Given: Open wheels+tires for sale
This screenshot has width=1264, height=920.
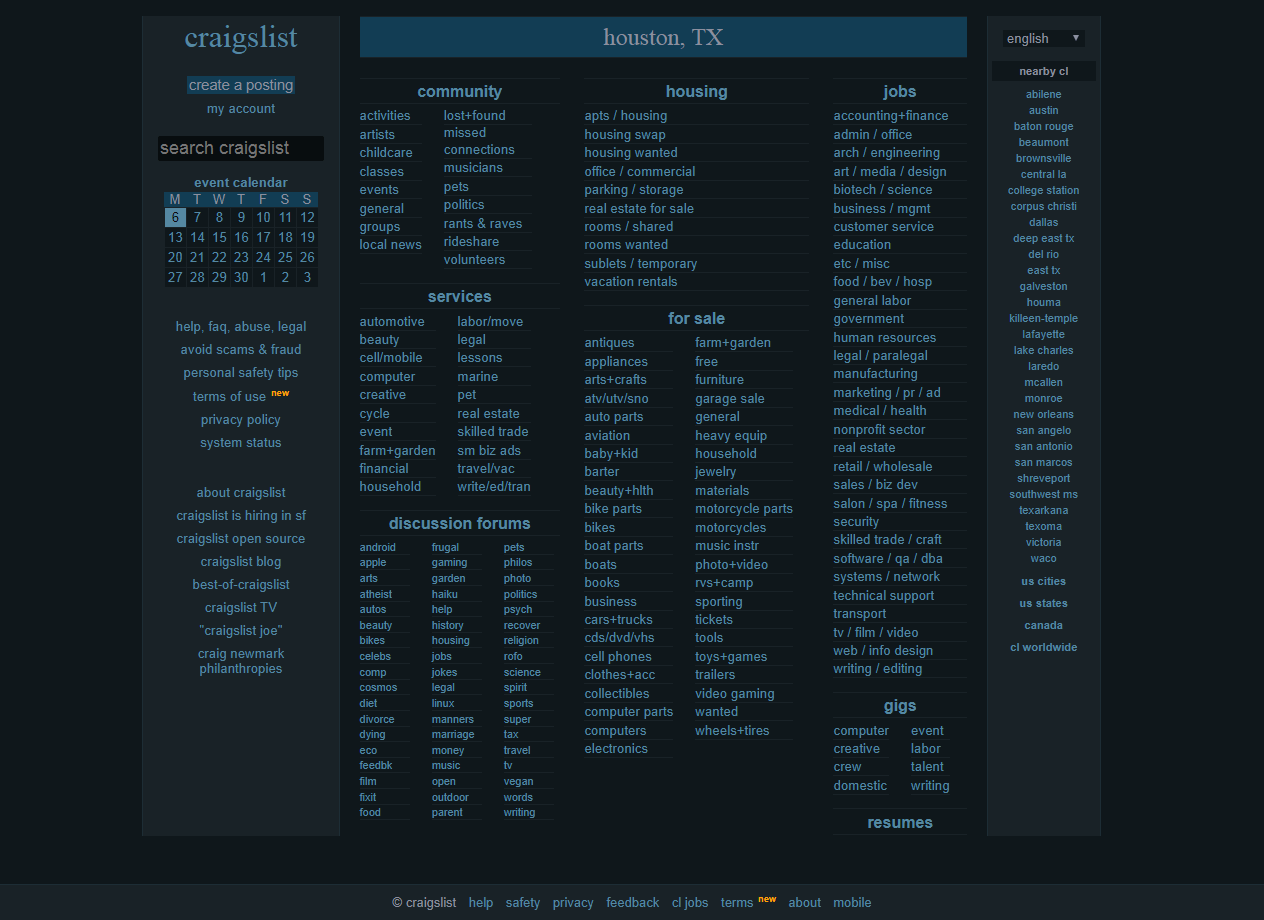Looking at the screenshot, I should coord(733,730).
